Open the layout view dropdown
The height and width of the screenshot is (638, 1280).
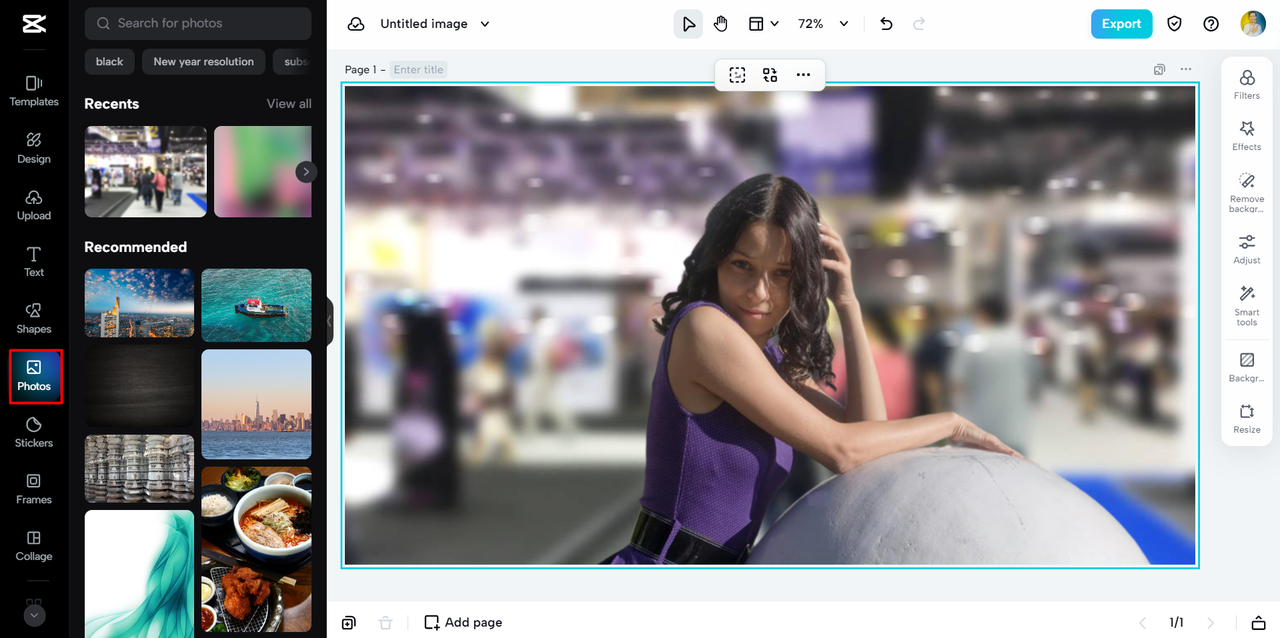point(764,24)
